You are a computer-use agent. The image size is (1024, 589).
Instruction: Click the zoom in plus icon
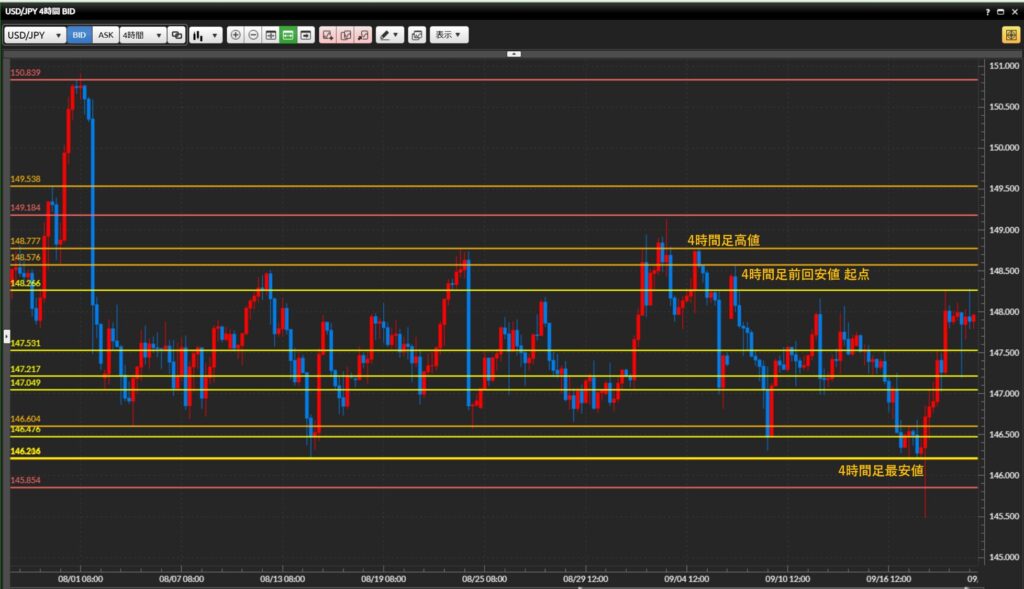click(x=236, y=35)
